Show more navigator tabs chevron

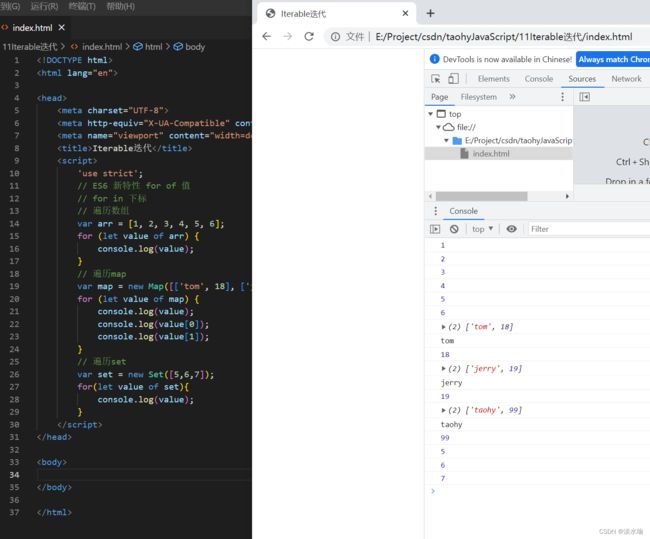point(512,97)
